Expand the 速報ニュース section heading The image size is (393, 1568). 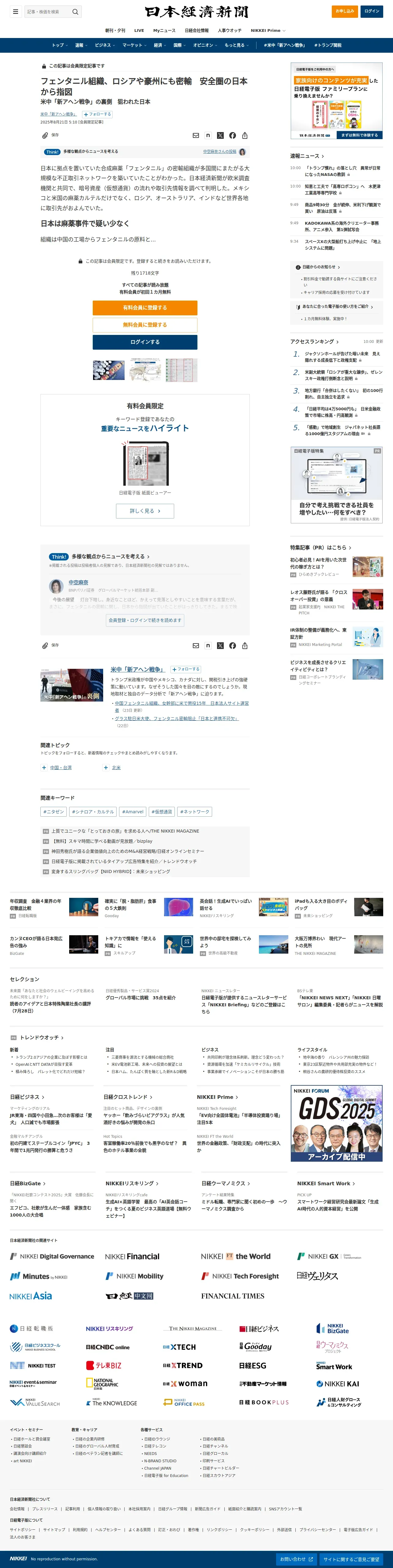tap(307, 157)
